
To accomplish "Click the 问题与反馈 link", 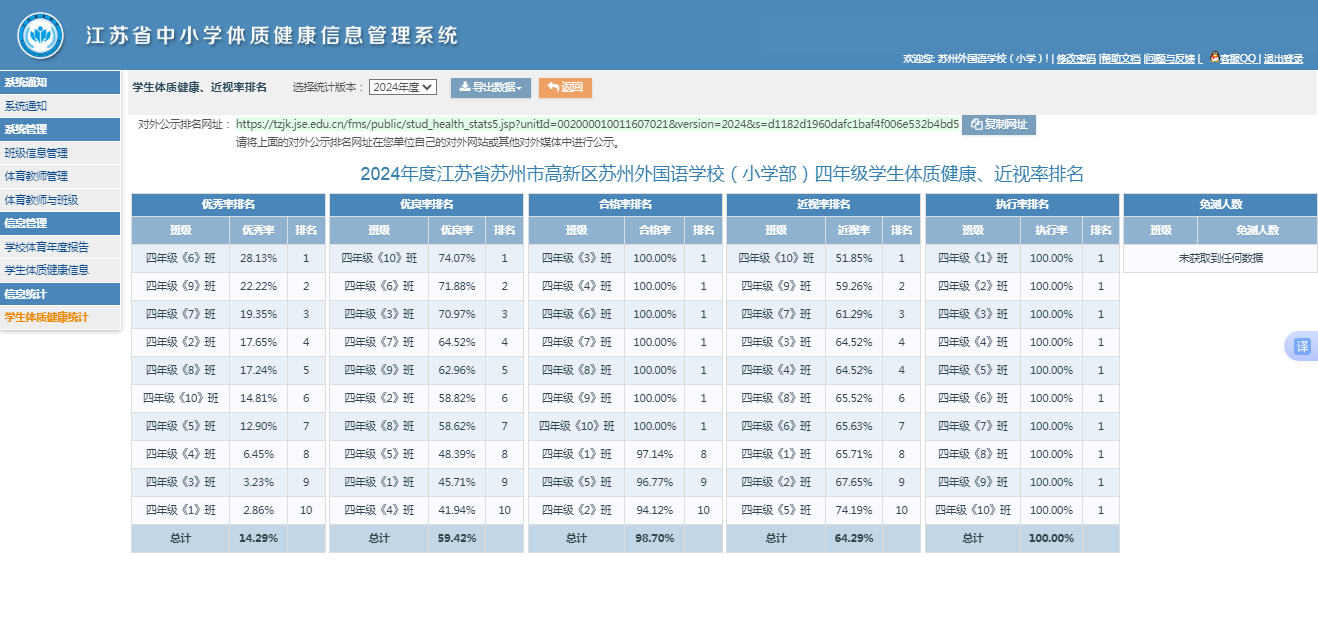I will click(1170, 59).
